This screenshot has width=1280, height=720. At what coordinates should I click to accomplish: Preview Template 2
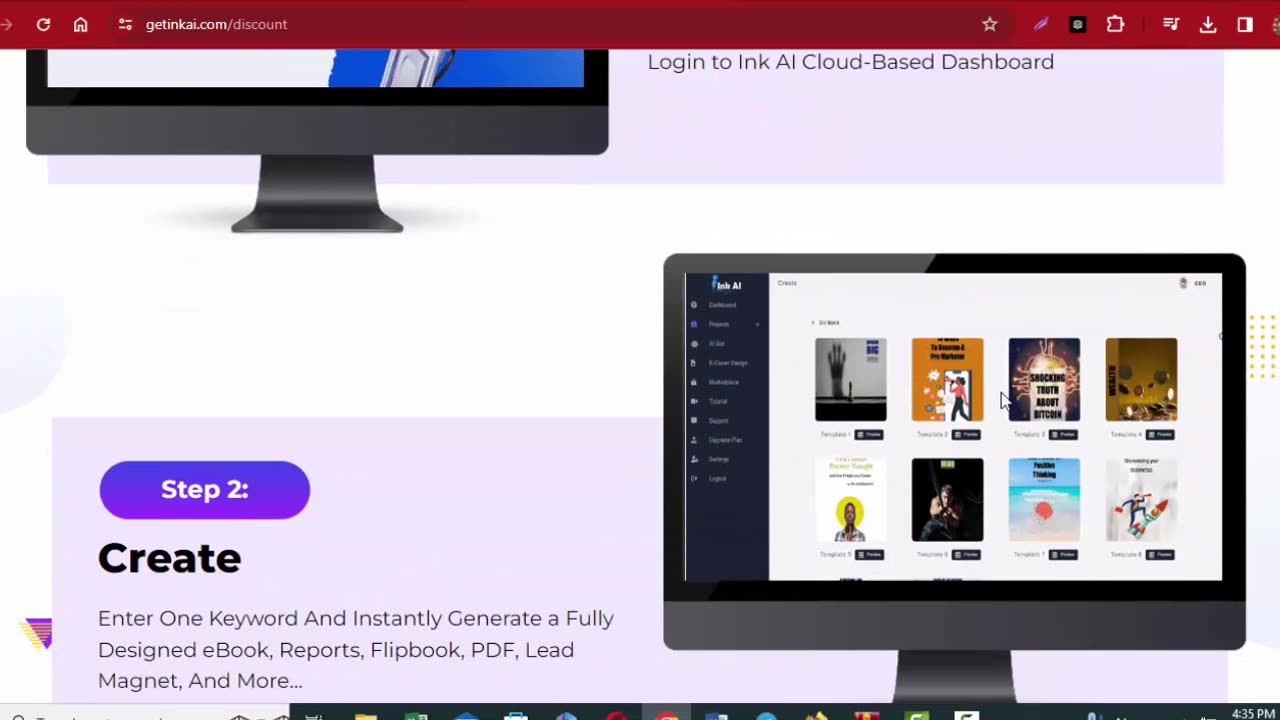click(967, 435)
